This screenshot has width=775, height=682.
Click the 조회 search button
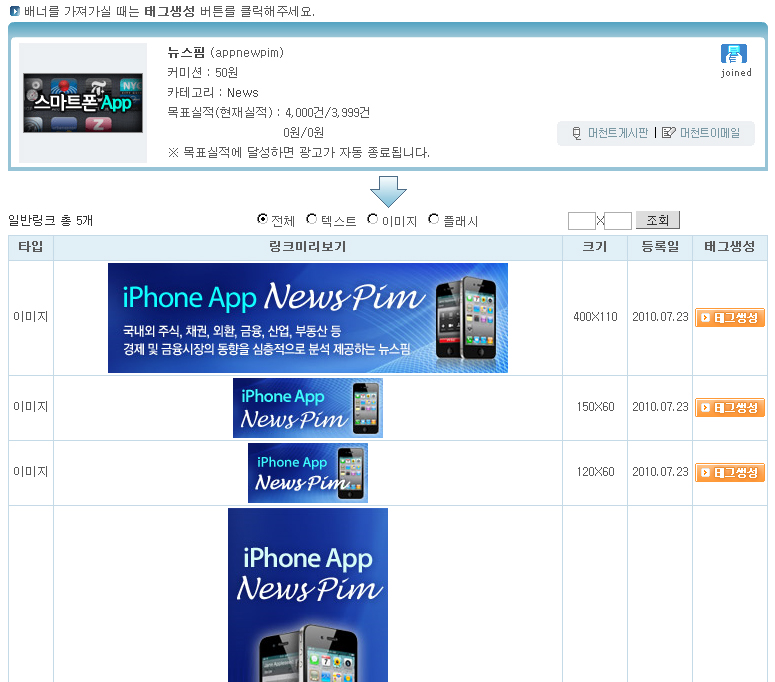(657, 220)
